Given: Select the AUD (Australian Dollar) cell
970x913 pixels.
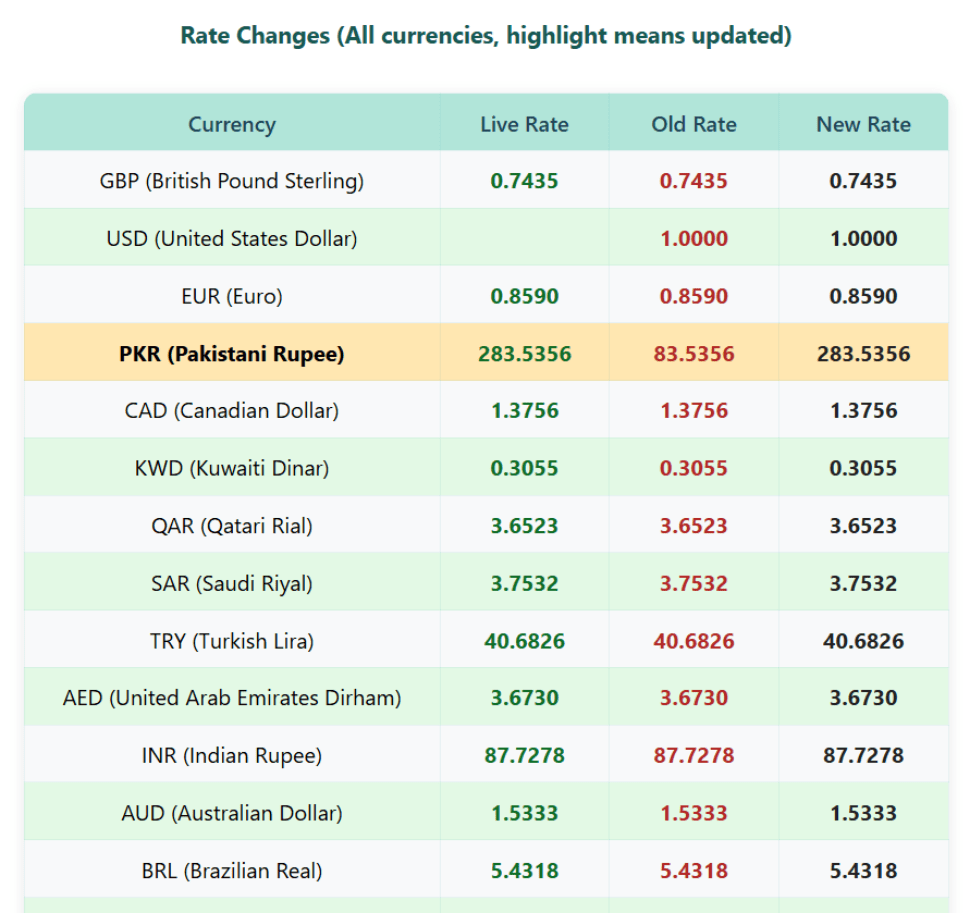Looking at the screenshot, I should pos(231,813).
